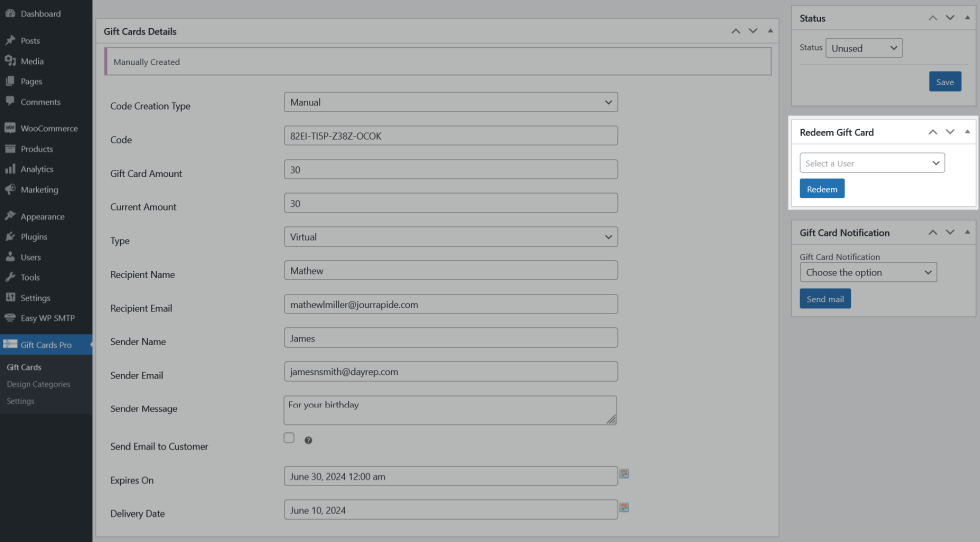Image resolution: width=980 pixels, height=542 pixels.
Task: Move Gift Card Notification panel down arrow
Action: (950, 232)
